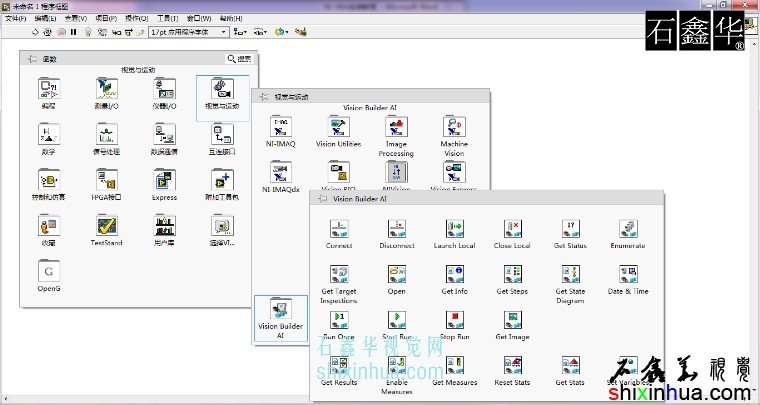Click the 搜索 button in the 函数 palette

[239, 59]
